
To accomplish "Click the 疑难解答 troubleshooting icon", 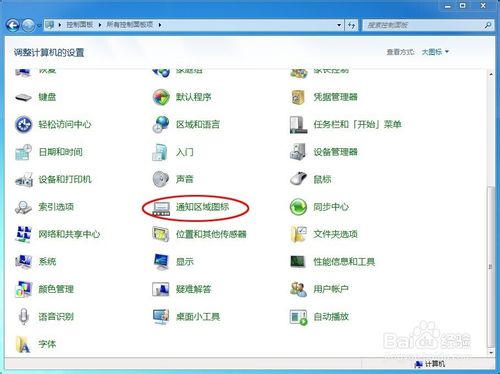I will (x=161, y=289).
